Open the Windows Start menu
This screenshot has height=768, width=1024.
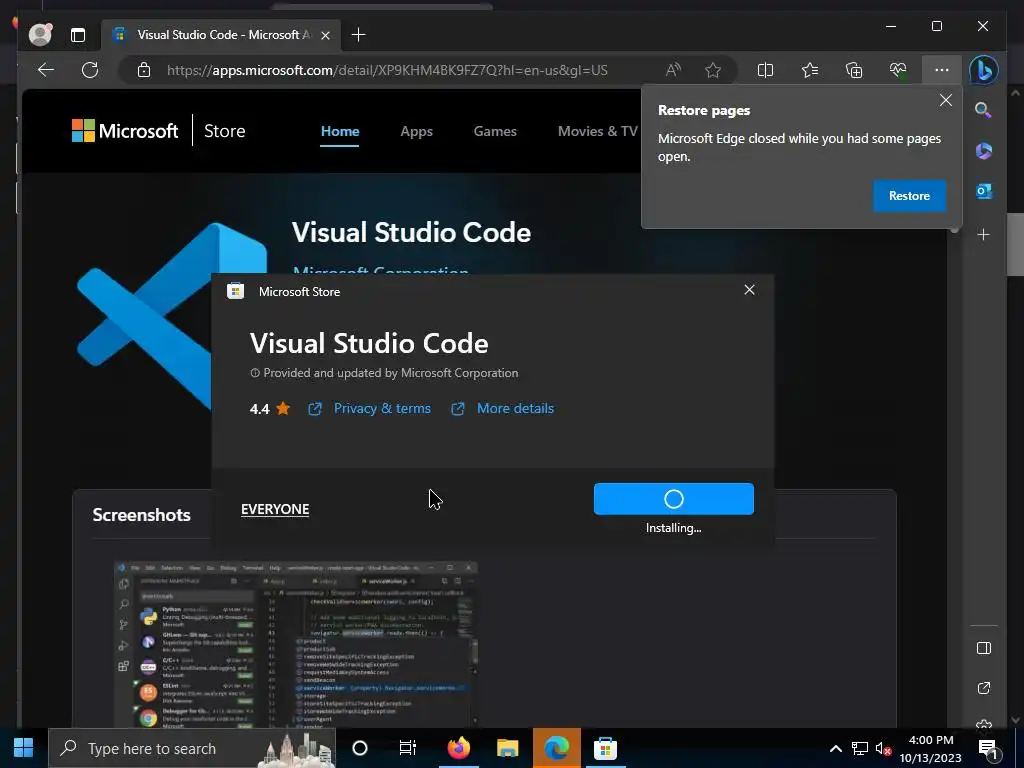click(x=24, y=748)
